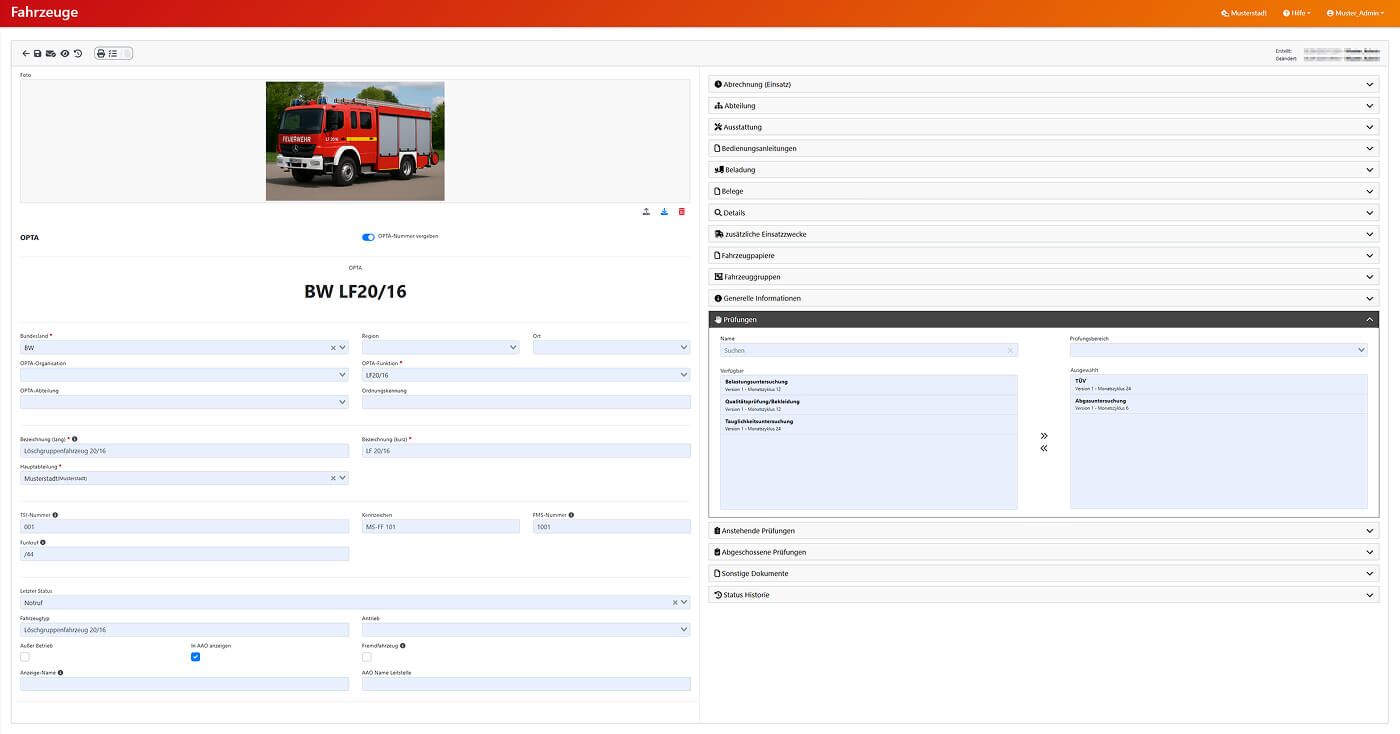Save the vehicle with the floppy disk icon

point(38,53)
